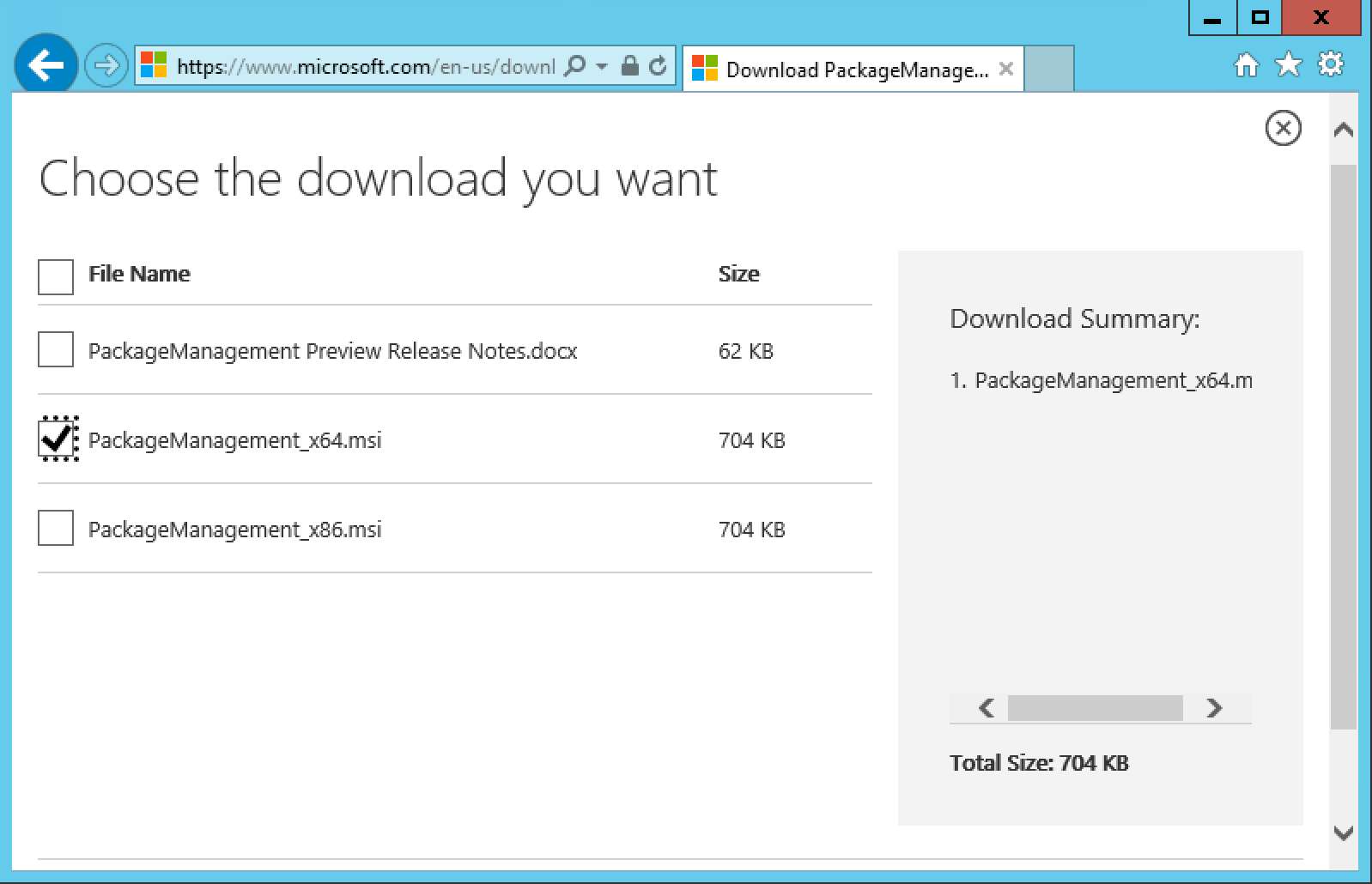The width and height of the screenshot is (1372, 884).
Task: Refresh the page with the reload icon
Action: pyautogui.click(x=658, y=66)
